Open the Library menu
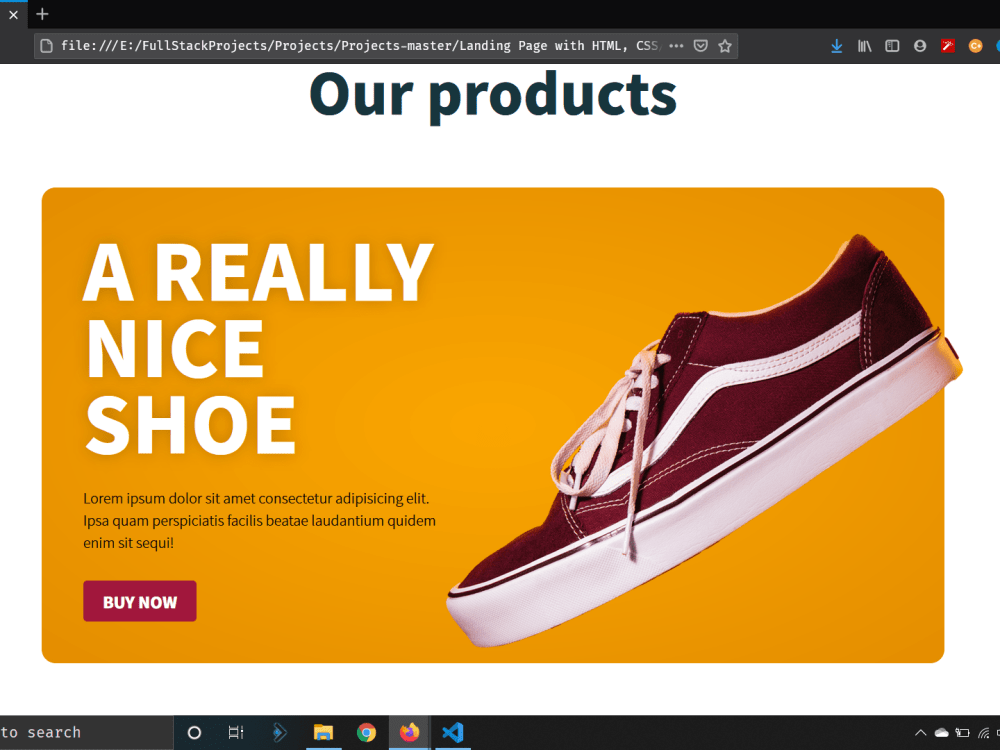Image resolution: width=1000 pixels, height=750 pixels. pos(864,46)
